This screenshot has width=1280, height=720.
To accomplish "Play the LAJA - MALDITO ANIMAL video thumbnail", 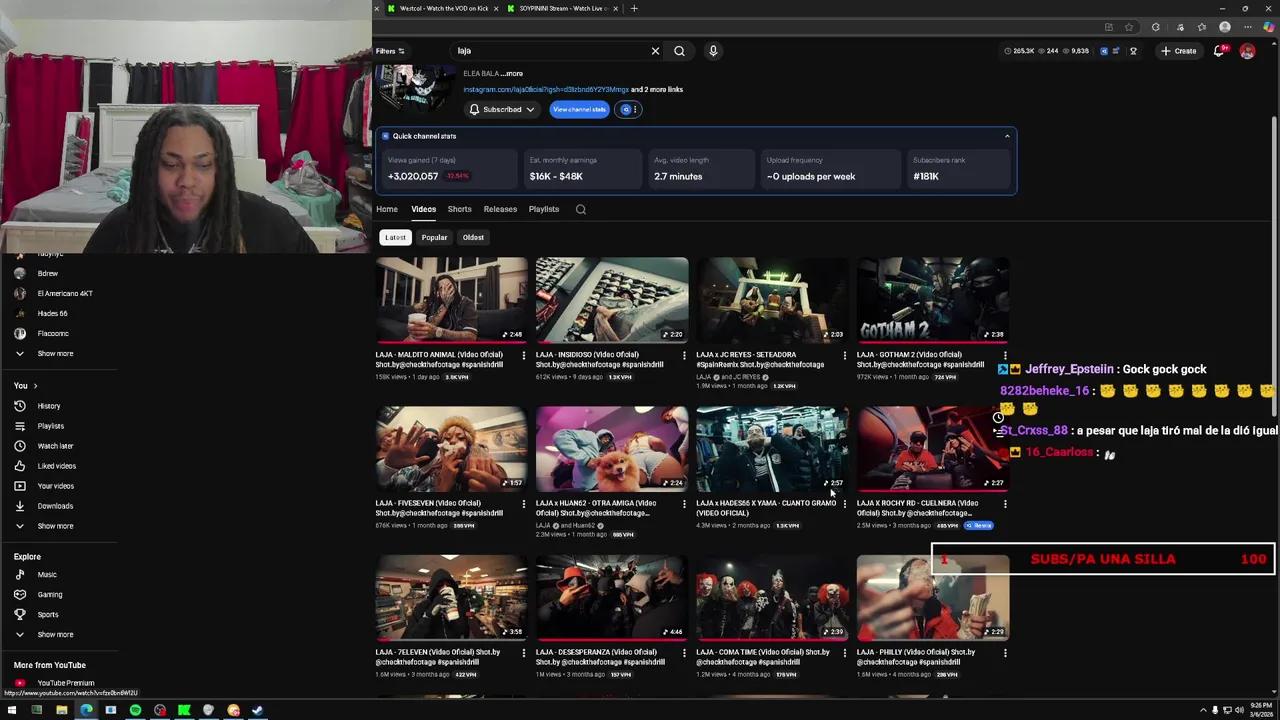I will 451,299.
